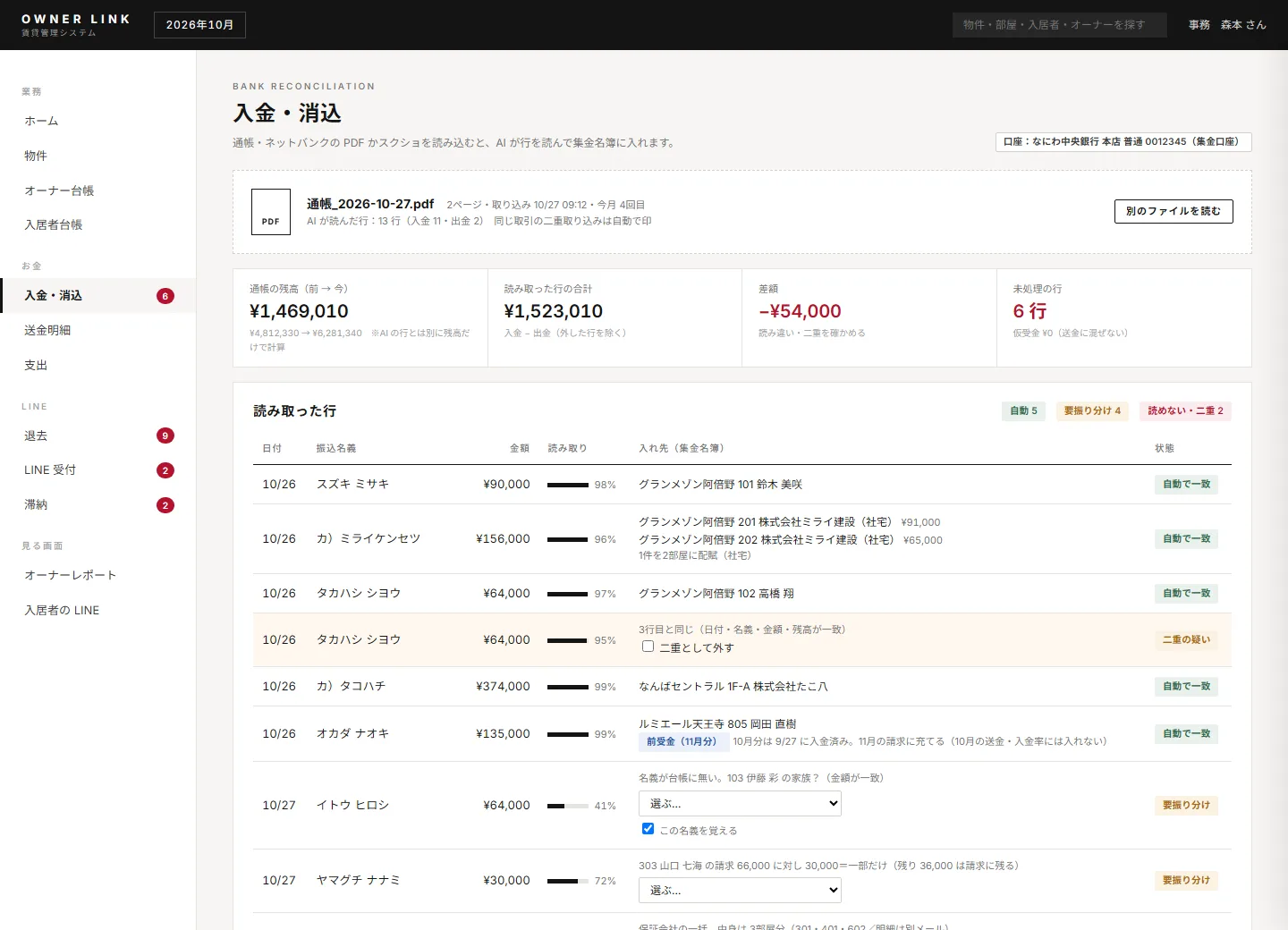Click the ¥1,469,010 通帳の残高 value
Viewport: 1288px width, 930px height.
pos(299,311)
